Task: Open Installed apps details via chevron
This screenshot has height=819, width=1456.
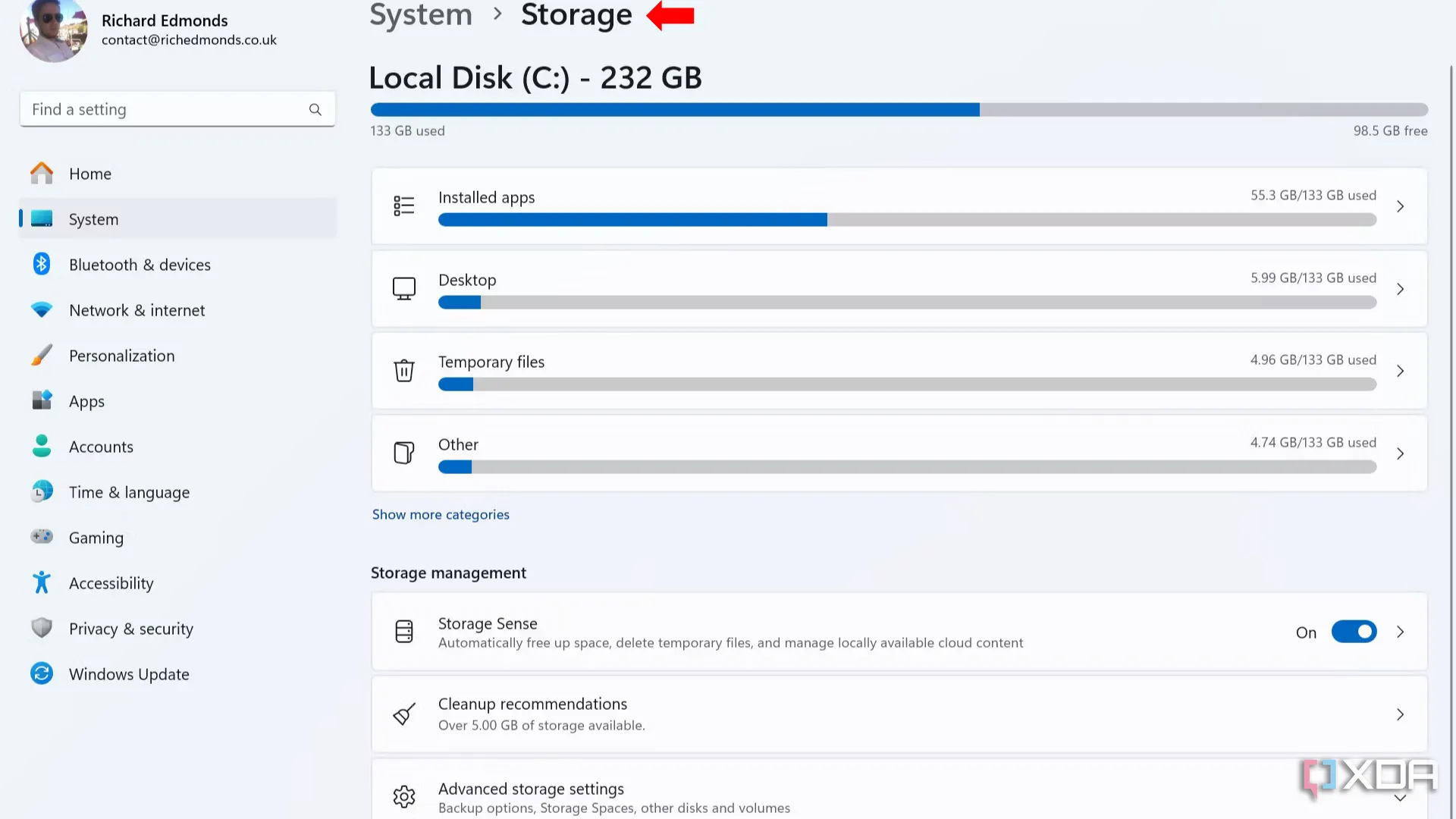Action: click(1400, 206)
